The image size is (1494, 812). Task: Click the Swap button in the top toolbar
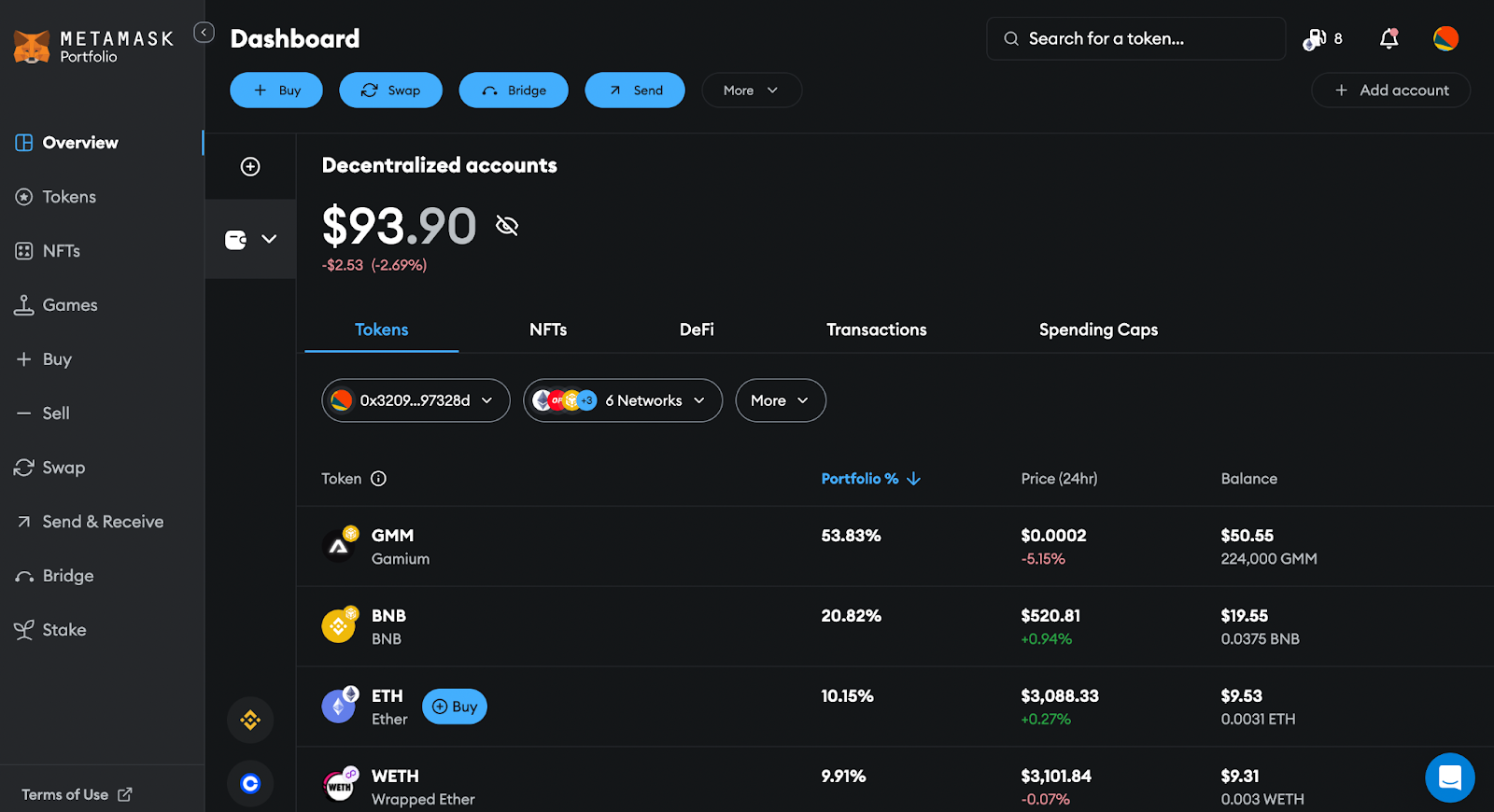point(390,91)
